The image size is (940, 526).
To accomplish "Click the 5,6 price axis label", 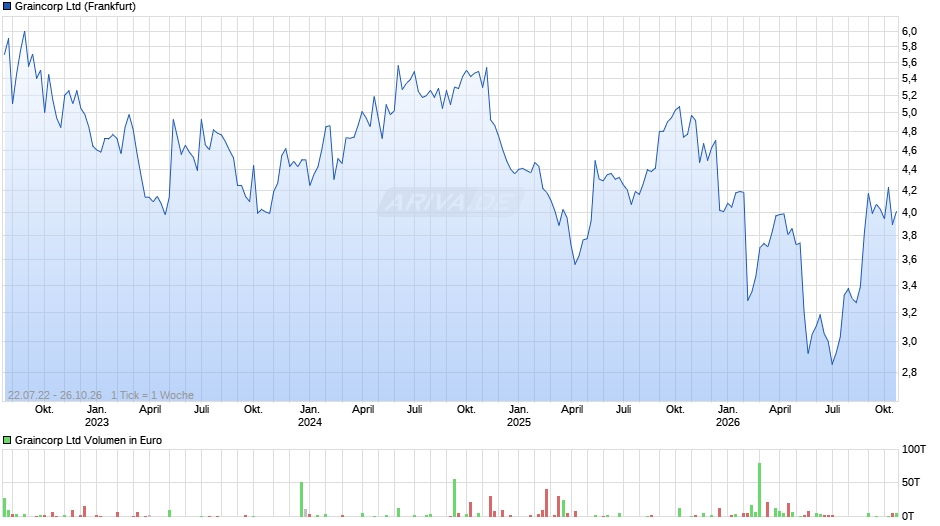I will coord(909,62).
